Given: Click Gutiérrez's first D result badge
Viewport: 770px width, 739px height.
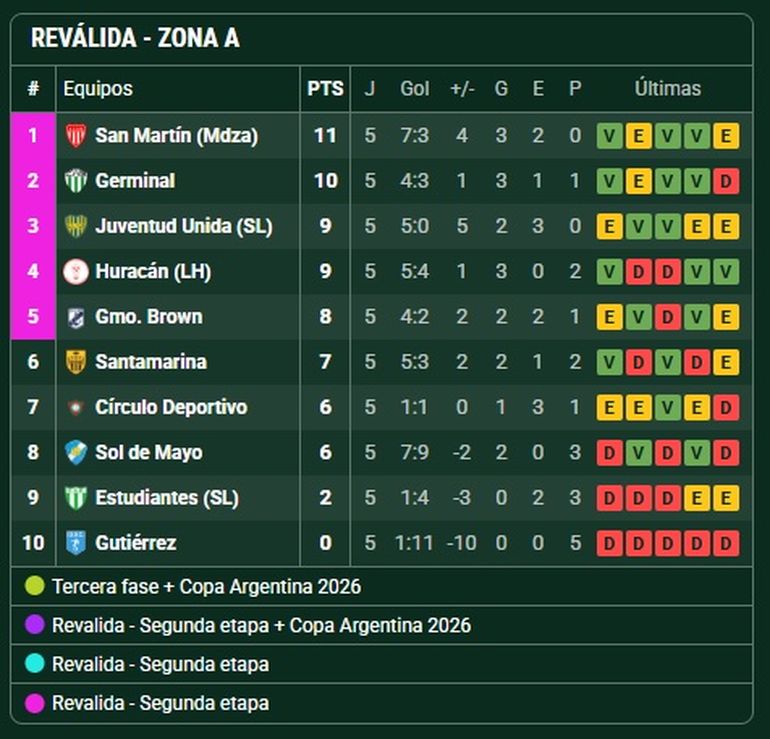Looking at the screenshot, I should click(609, 543).
